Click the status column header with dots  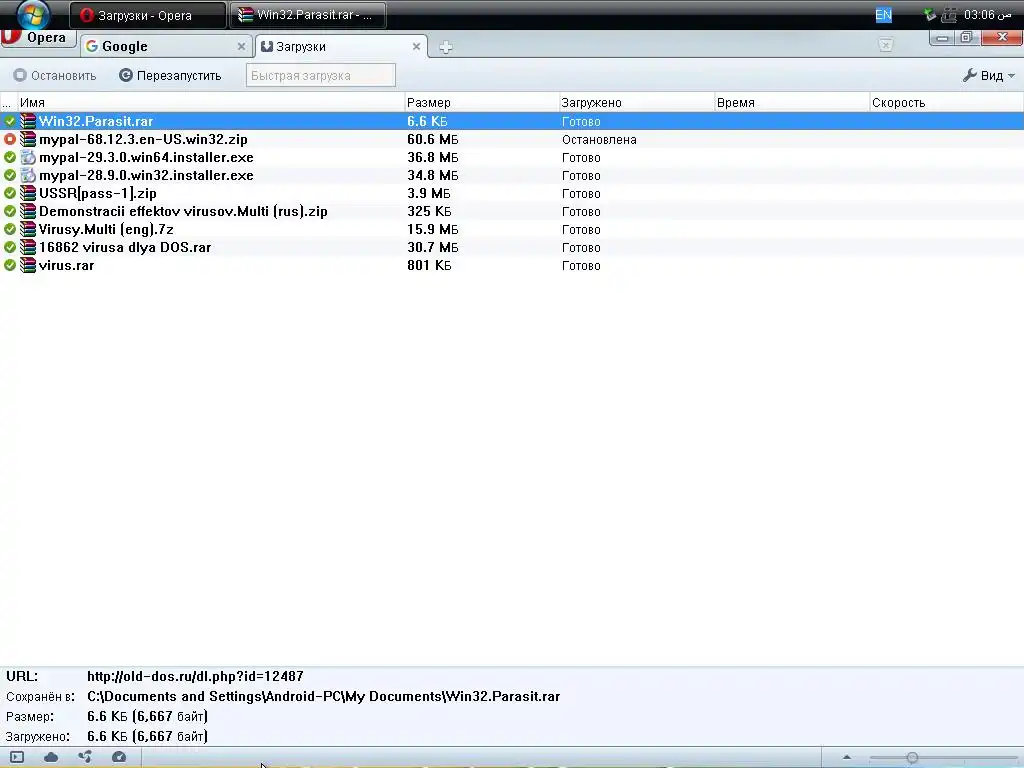[x=8, y=103]
